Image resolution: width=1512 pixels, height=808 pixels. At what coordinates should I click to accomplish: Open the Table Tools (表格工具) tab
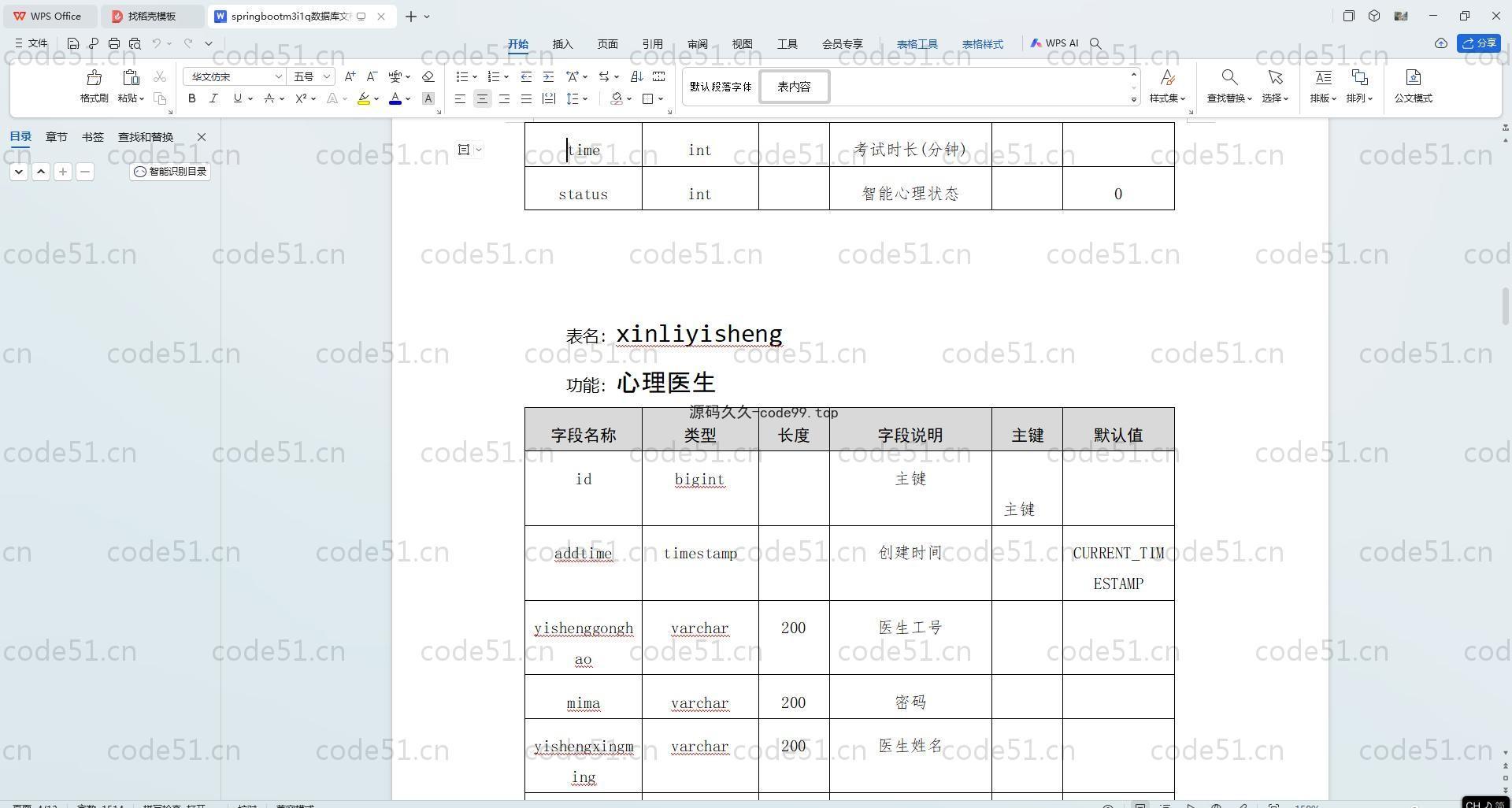[917, 44]
